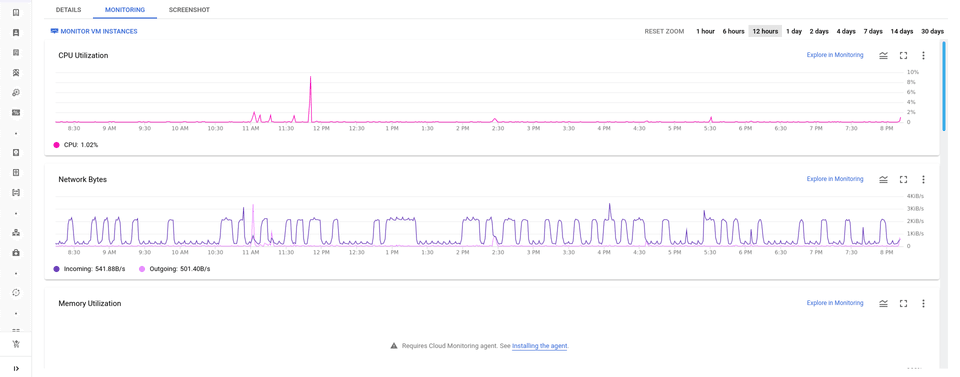Set time range to 6 hours
The image size is (960, 377).
pos(733,31)
